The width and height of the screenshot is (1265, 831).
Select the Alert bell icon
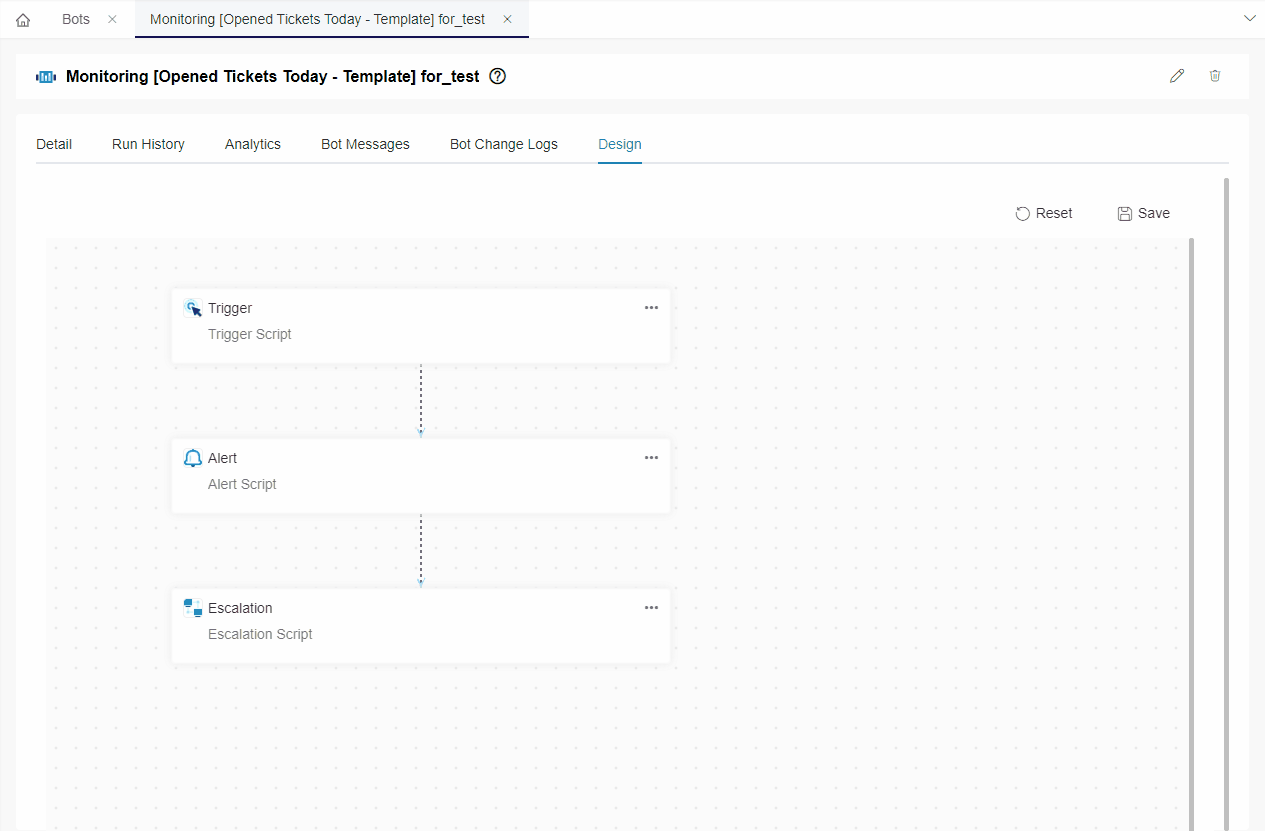click(192, 457)
